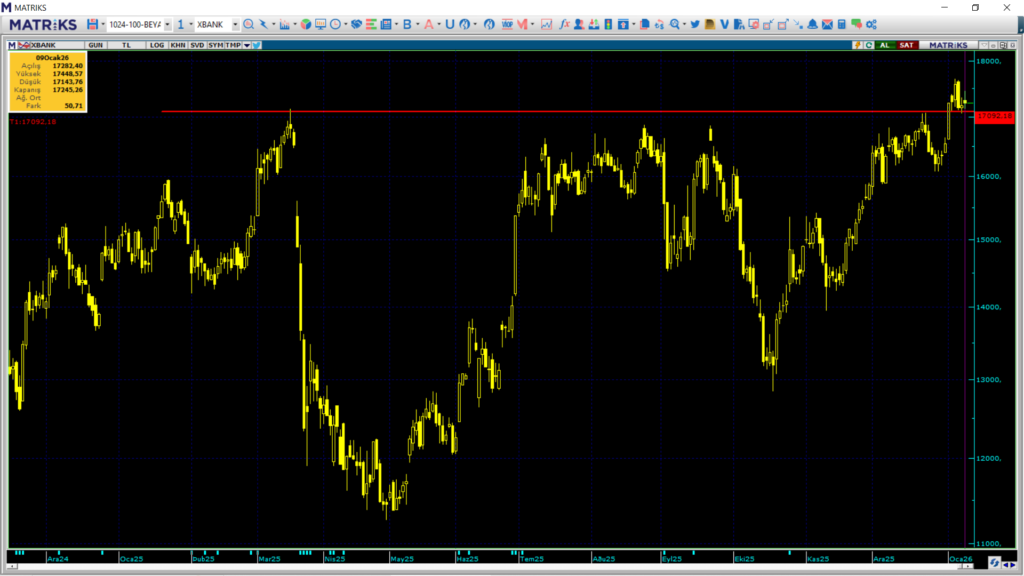Click the alarm bell icon
This screenshot has height=576, width=1024.
(x=812, y=24)
